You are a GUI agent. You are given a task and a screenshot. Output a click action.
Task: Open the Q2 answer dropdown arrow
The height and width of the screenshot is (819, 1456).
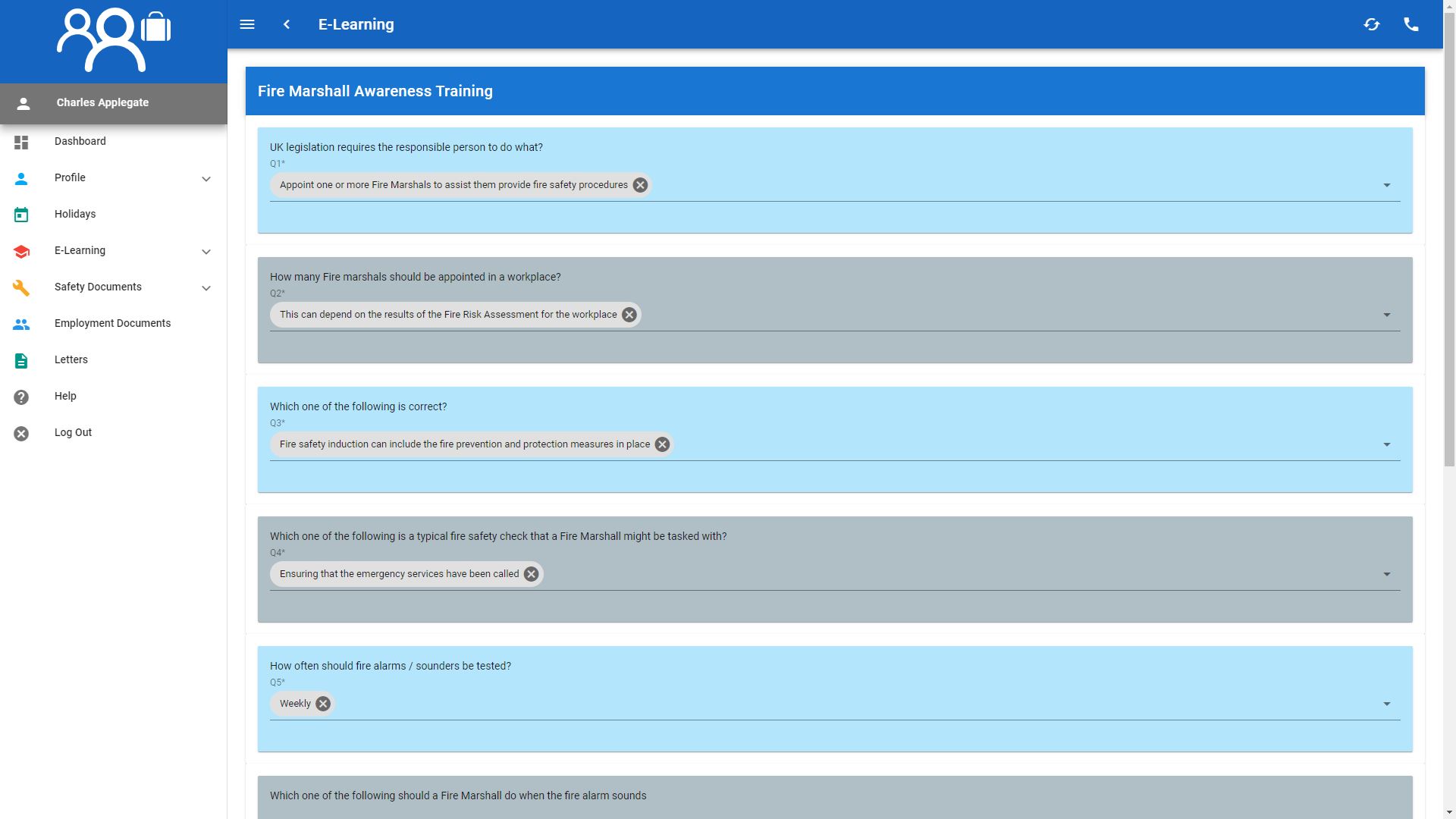point(1386,315)
